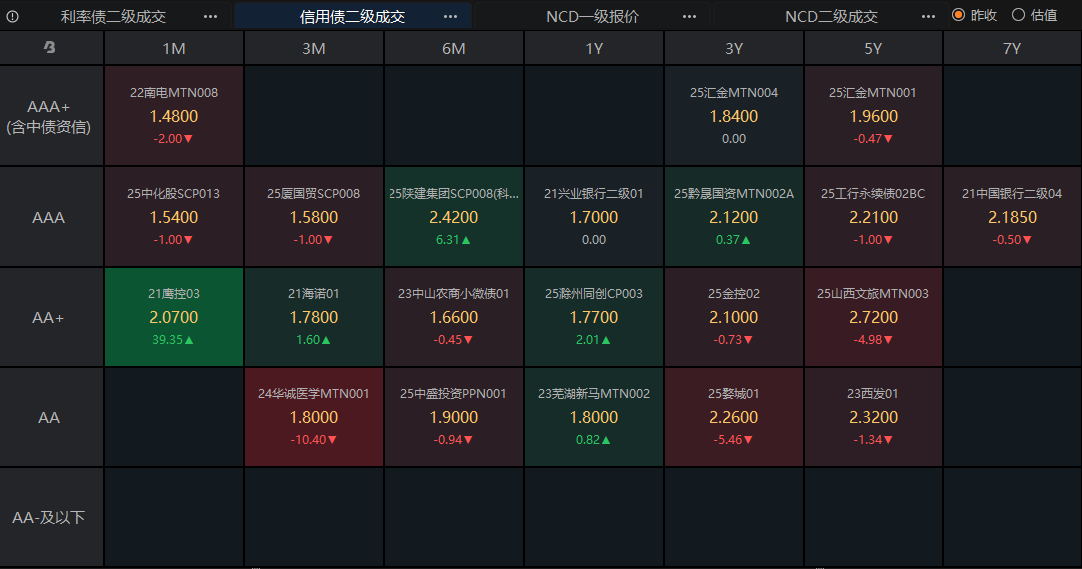Open bond 25陕建集团SCP008 cell
Viewport: 1082px width, 569px height.
(x=454, y=217)
